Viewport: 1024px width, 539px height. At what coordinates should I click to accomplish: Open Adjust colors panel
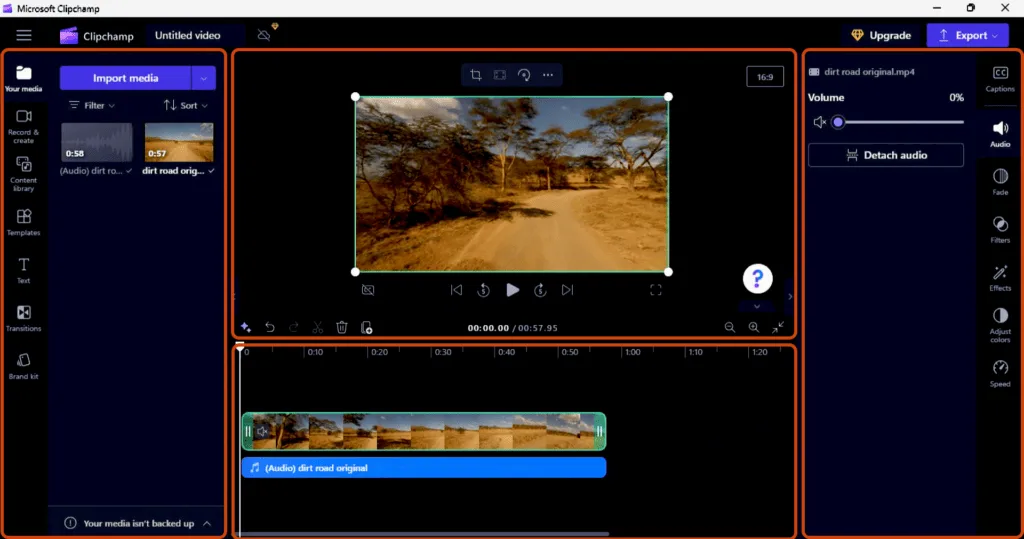coord(1000,325)
